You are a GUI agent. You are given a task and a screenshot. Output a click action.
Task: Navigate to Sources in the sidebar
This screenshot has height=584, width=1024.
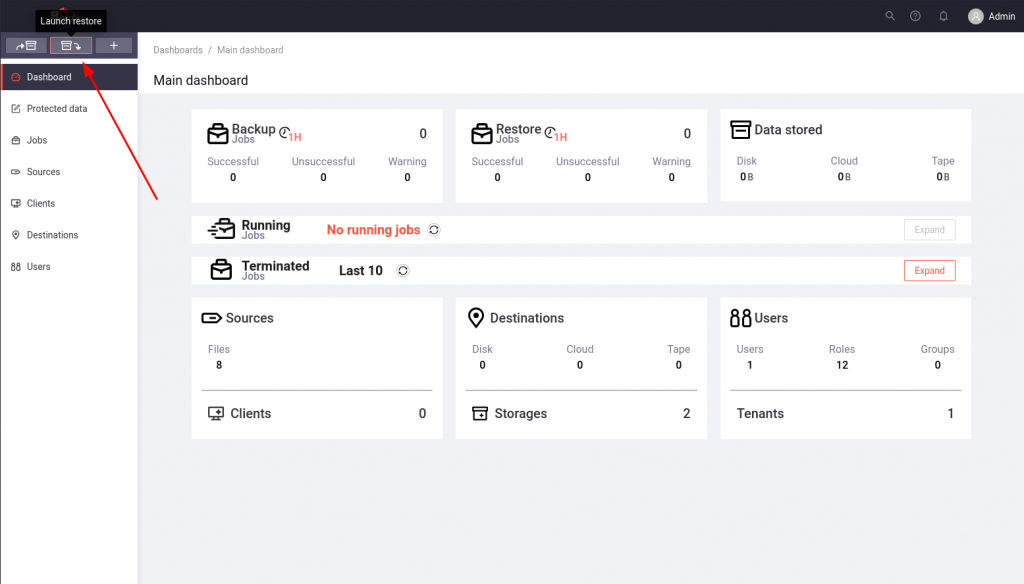click(x=43, y=172)
